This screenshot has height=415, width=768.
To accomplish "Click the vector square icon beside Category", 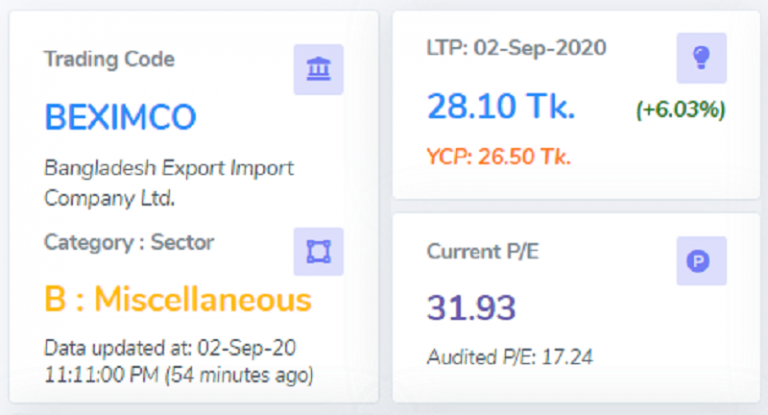I will [318, 252].
